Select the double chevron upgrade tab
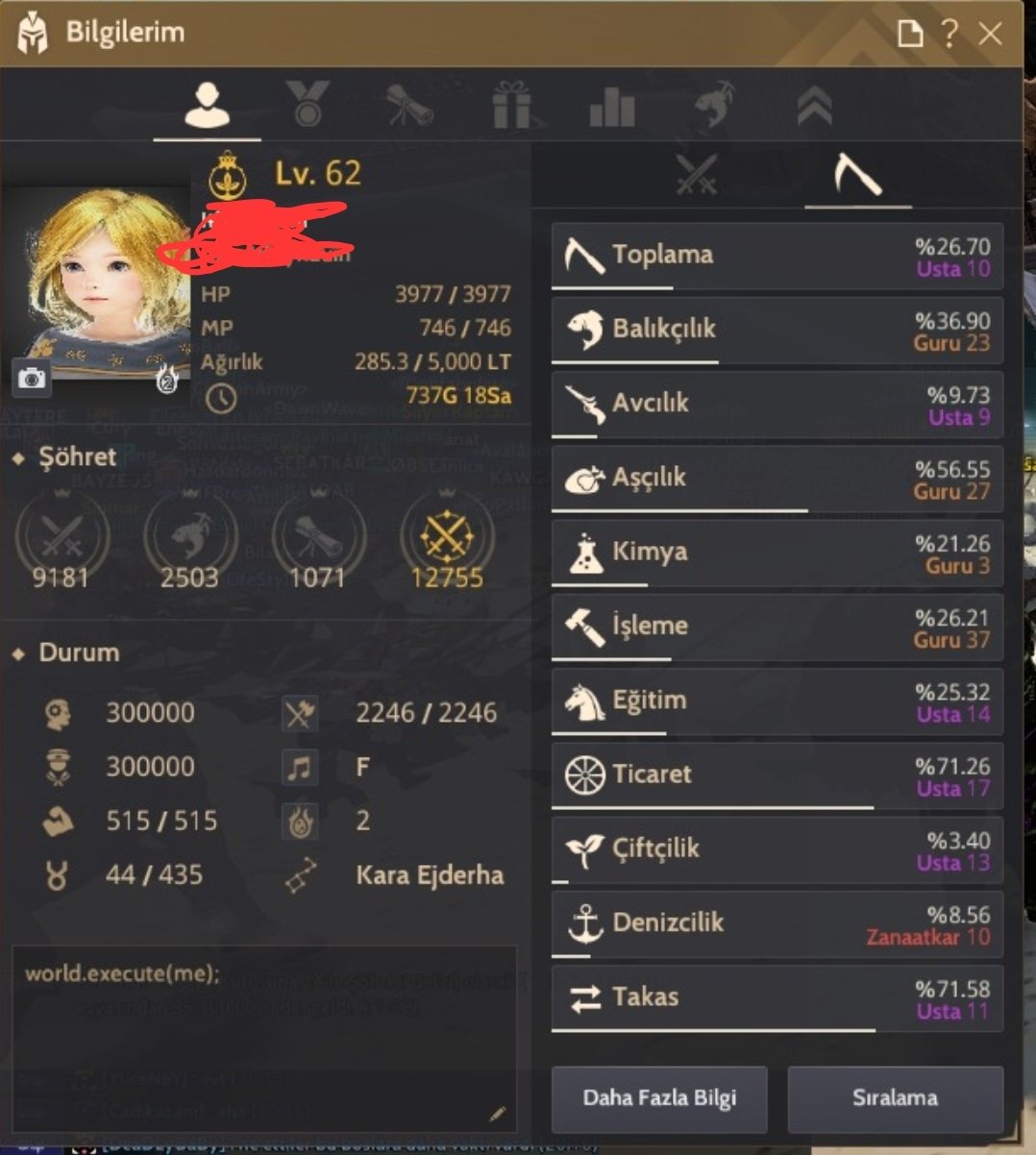The image size is (1036, 1155). (814, 106)
